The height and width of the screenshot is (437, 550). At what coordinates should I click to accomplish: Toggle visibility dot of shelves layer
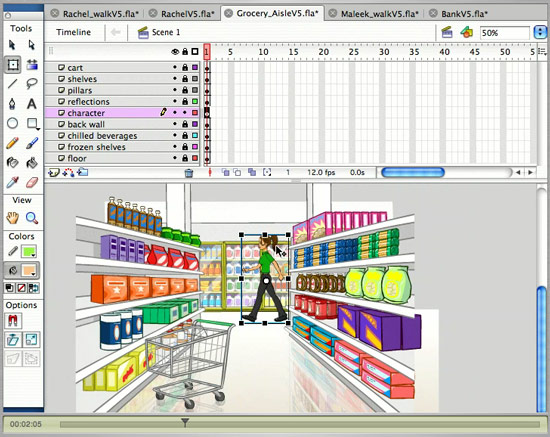(x=175, y=79)
